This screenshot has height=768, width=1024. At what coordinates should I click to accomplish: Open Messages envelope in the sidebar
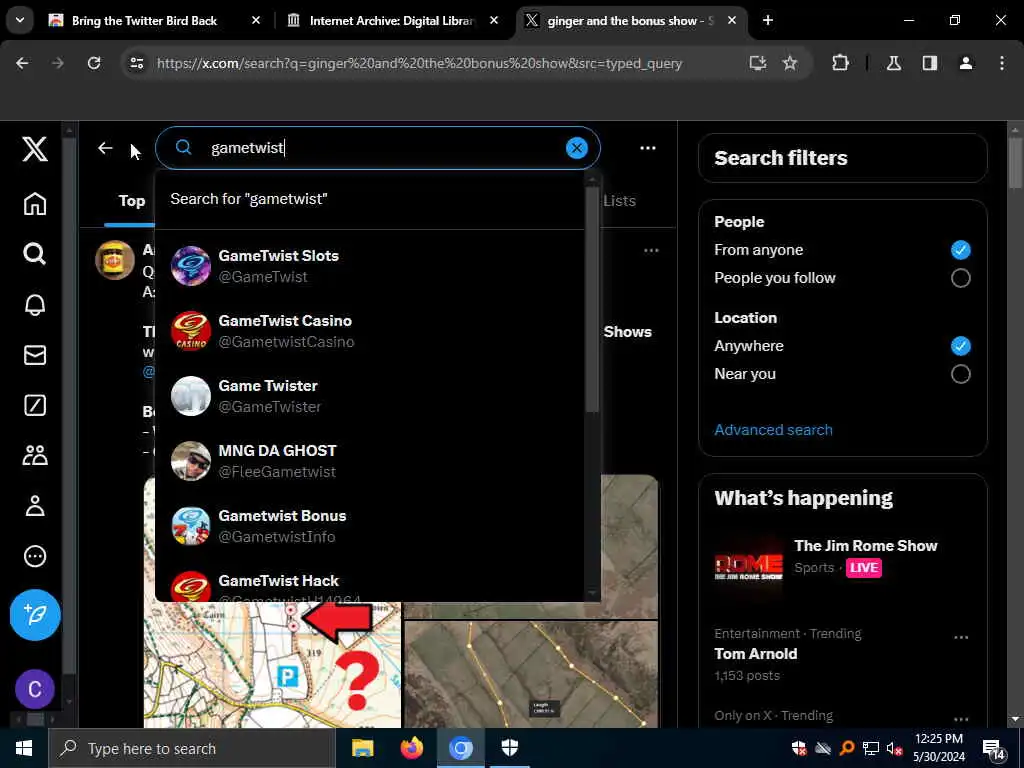coord(35,355)
